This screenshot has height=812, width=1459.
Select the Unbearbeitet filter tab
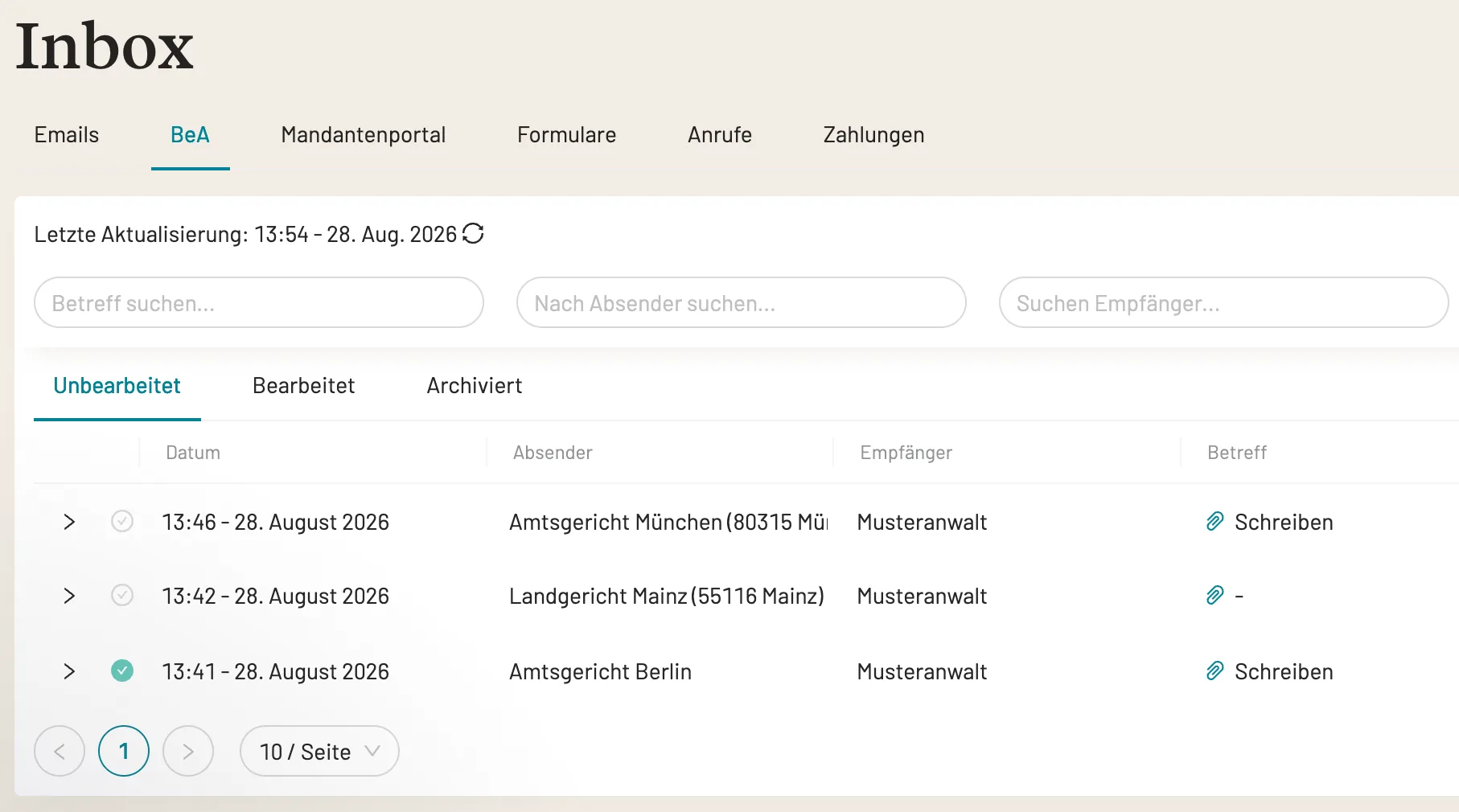pyautogui.click(x=117, y=386)
